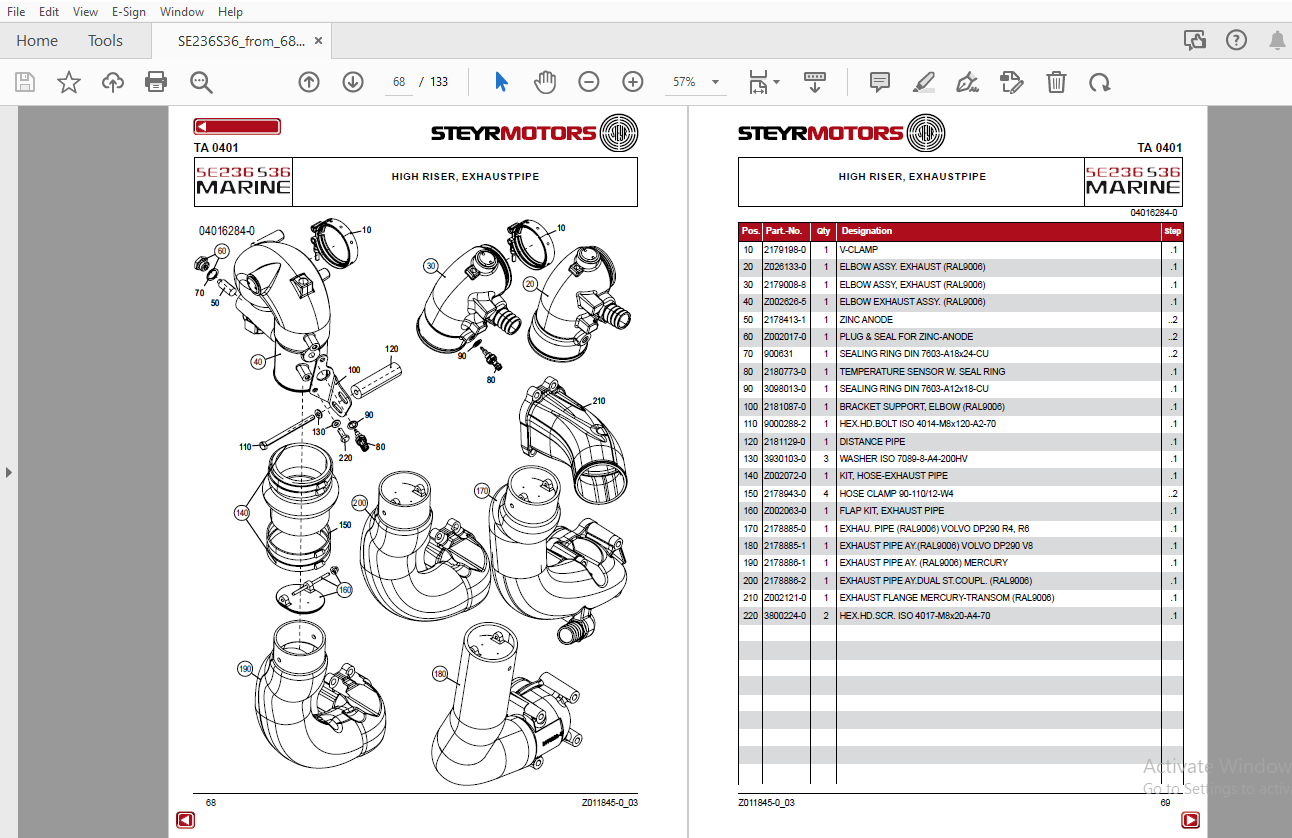Click callout 180 in the diagram
The height and width of the screenshot is (838, 1292).
point(439,674)
